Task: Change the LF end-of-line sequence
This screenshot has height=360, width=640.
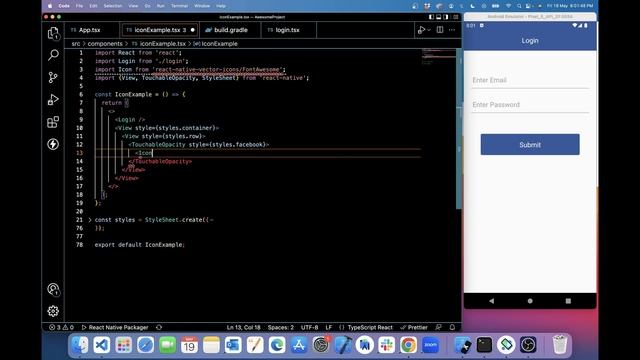Action: 329,327
